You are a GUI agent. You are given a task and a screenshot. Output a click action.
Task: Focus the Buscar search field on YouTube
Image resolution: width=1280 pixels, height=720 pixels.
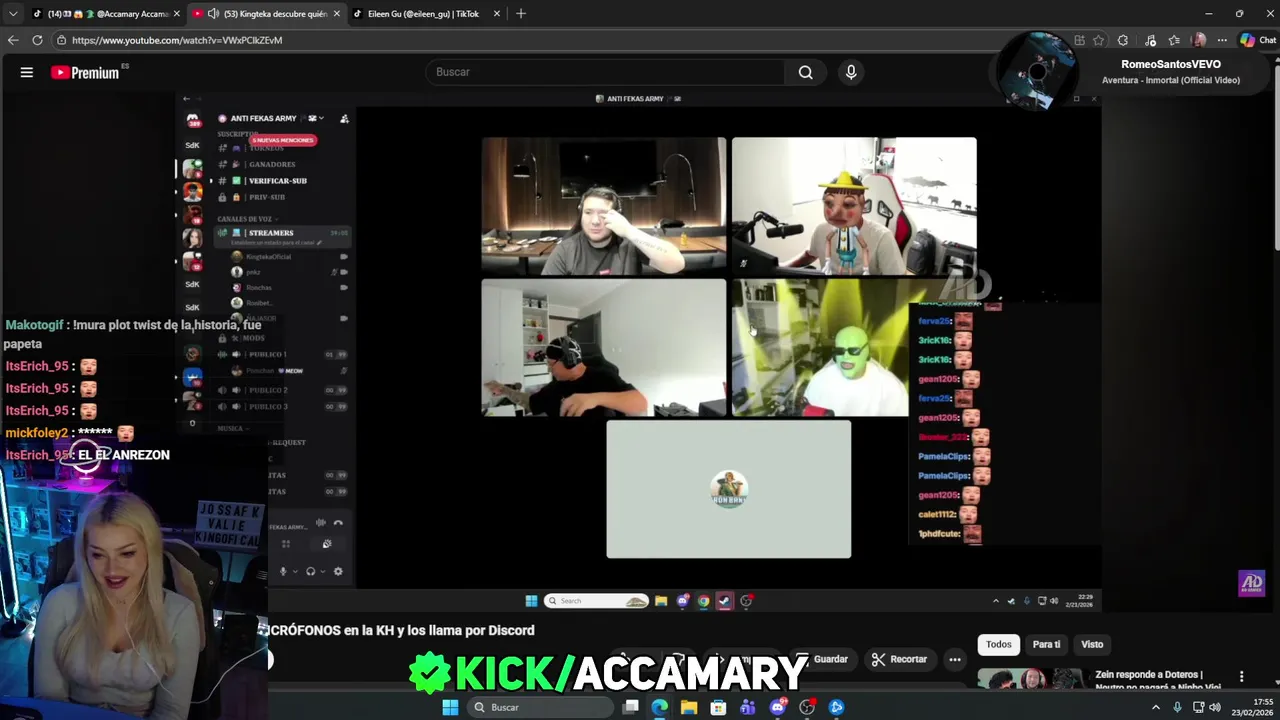[x=605, y=72]
